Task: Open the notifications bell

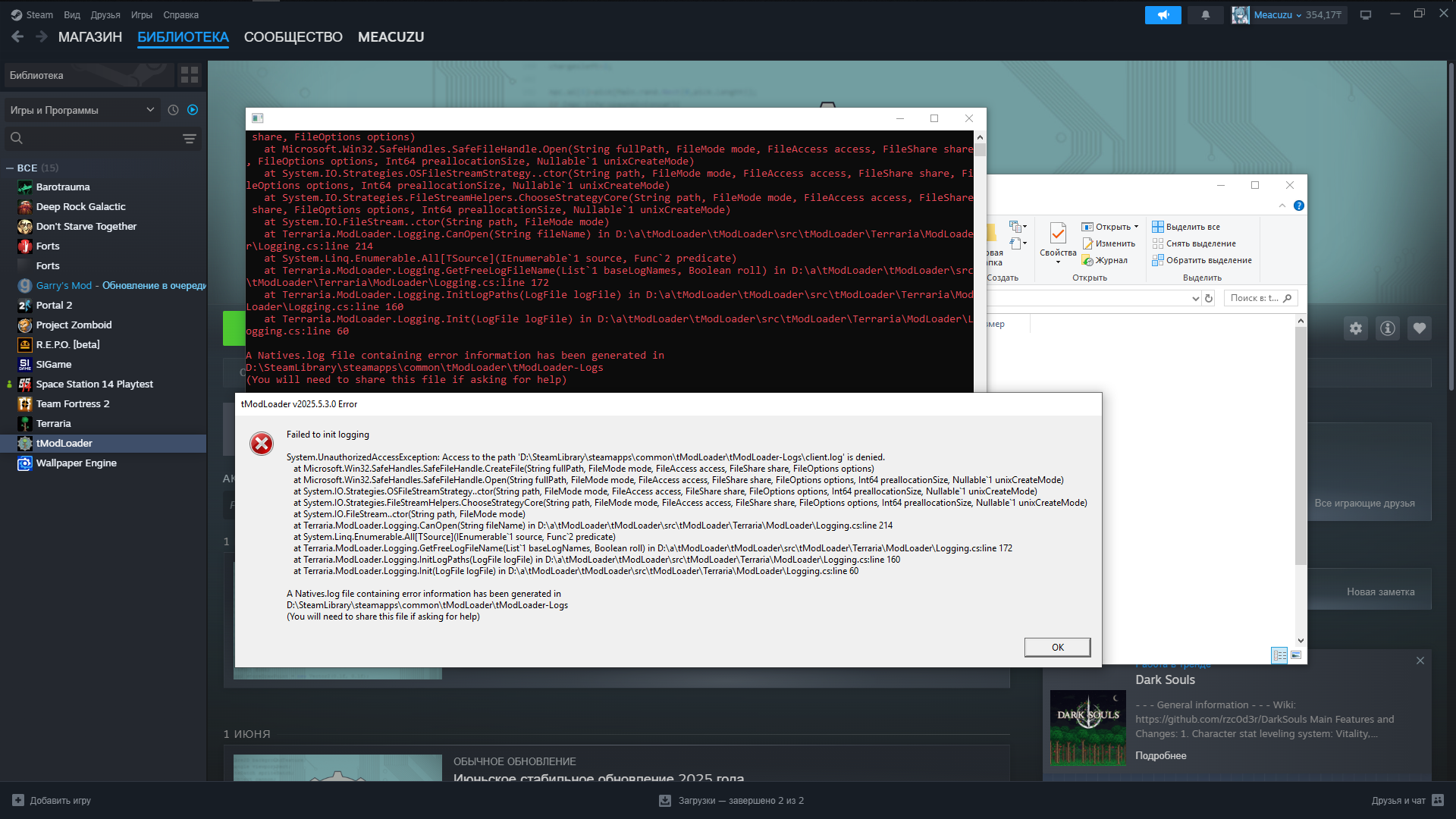Action: (1205, 14)
